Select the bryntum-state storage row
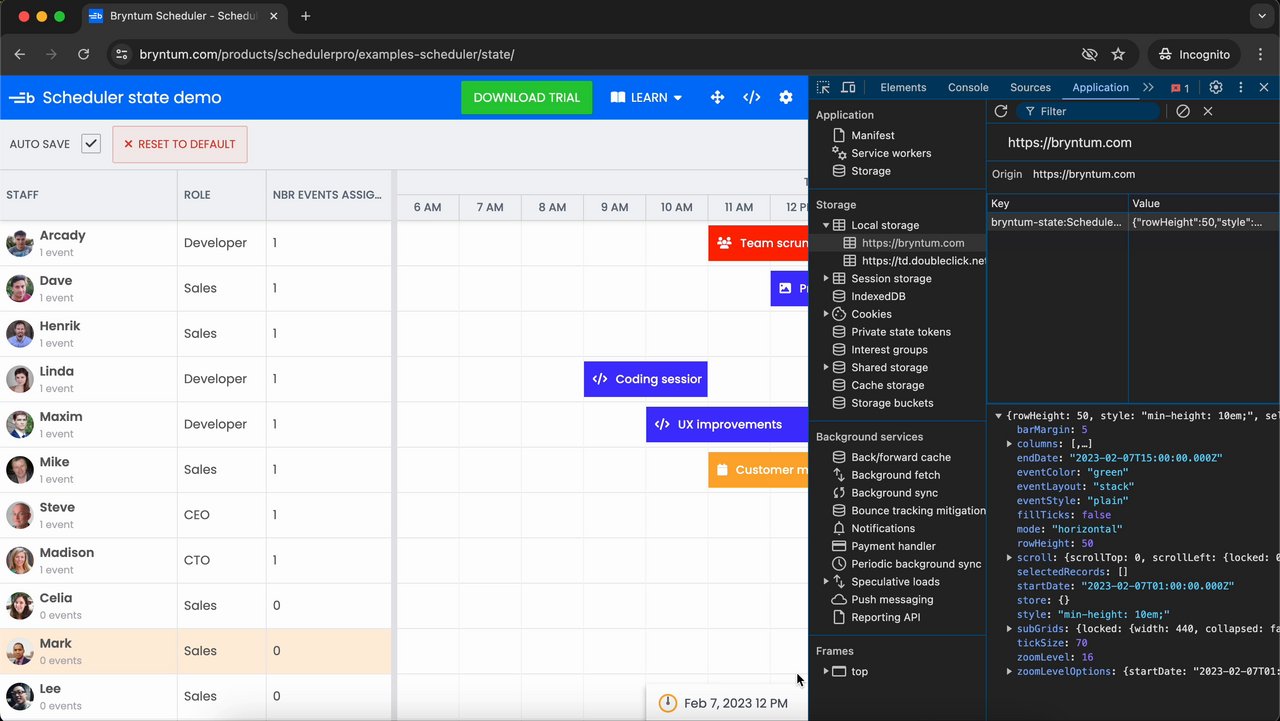The height and width of the screenshot is (721, 1280). click(x=1133, y=222)
